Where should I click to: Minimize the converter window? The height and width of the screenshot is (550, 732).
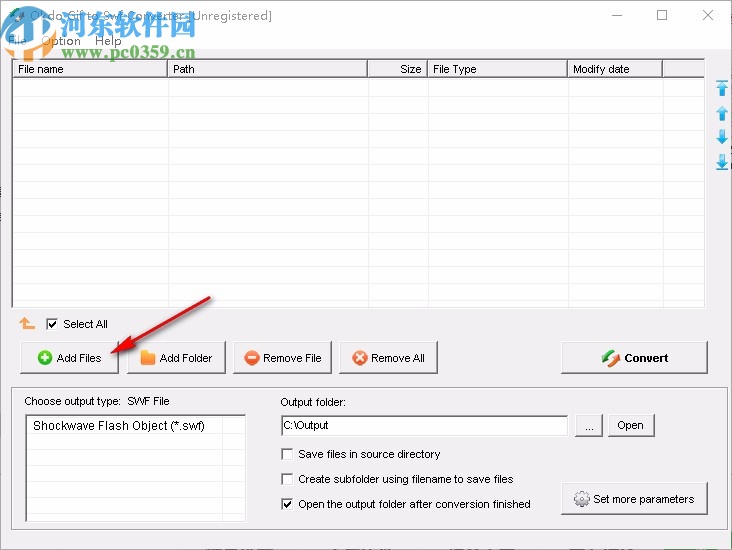[617, 15]
